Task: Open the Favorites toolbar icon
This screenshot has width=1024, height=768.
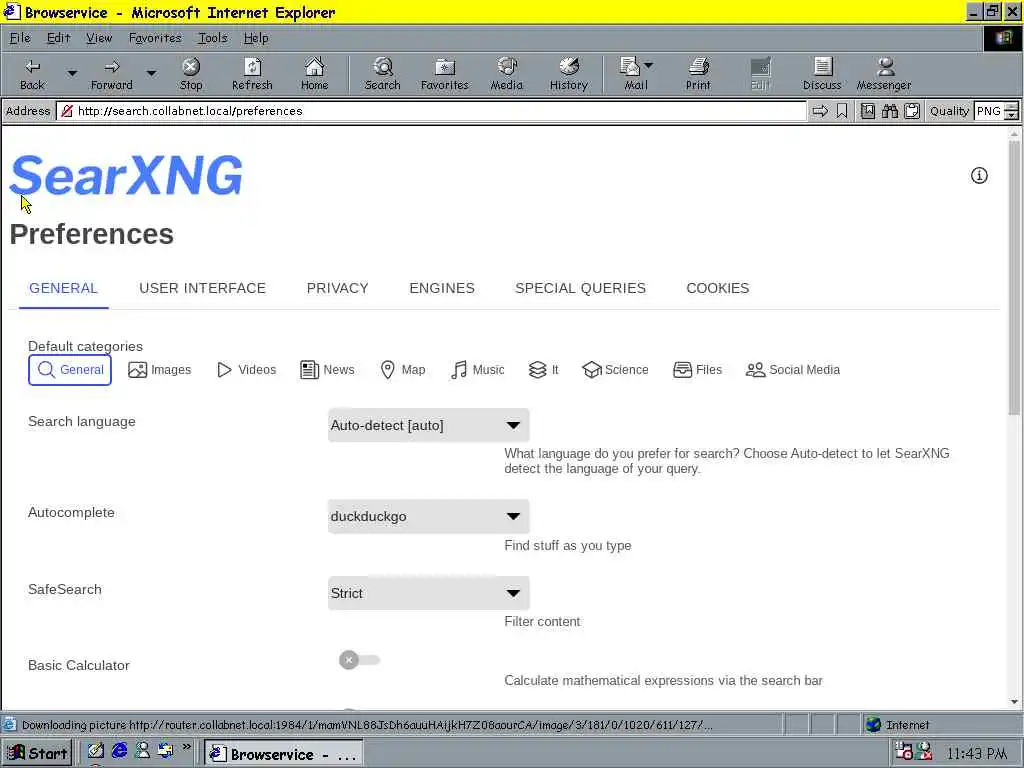Action: pyautogui.click(x=445, y=74)
